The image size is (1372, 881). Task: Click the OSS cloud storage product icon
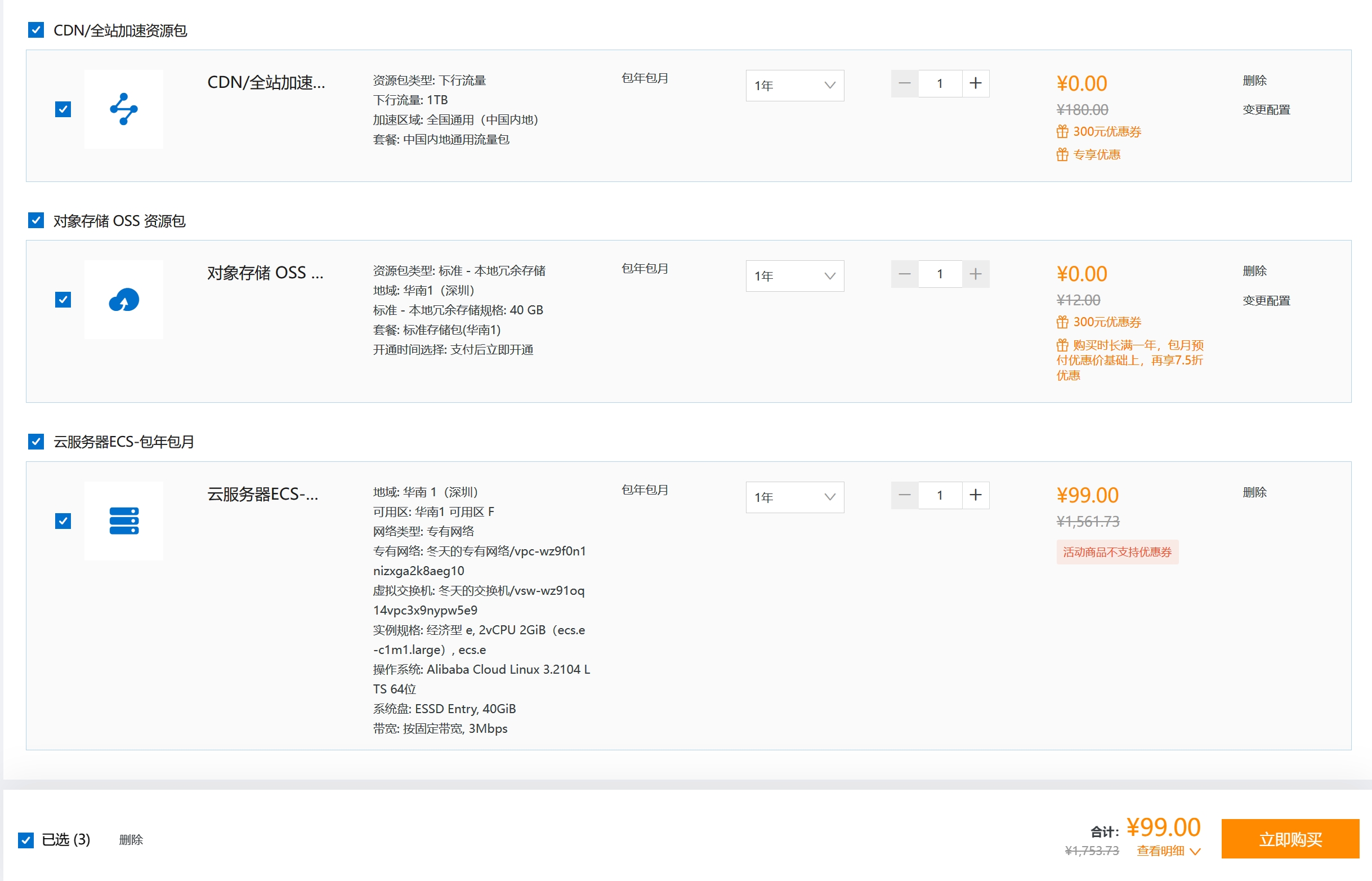[x=123, y=299]
